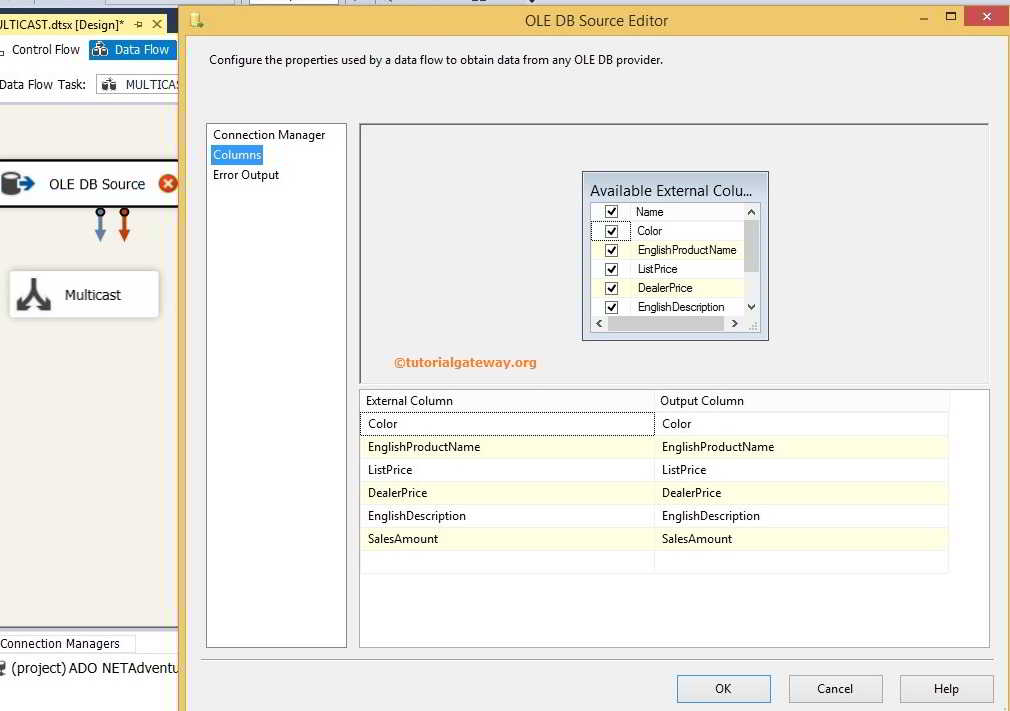
Task: Click the OLE DB Source component icon
Action: point(18,184)
